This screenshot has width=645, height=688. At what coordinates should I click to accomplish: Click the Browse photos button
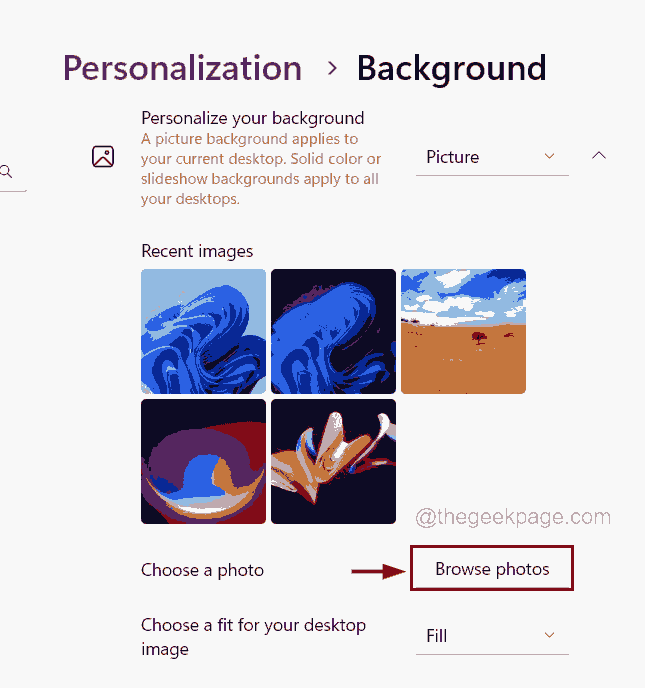tap(492, 569)
